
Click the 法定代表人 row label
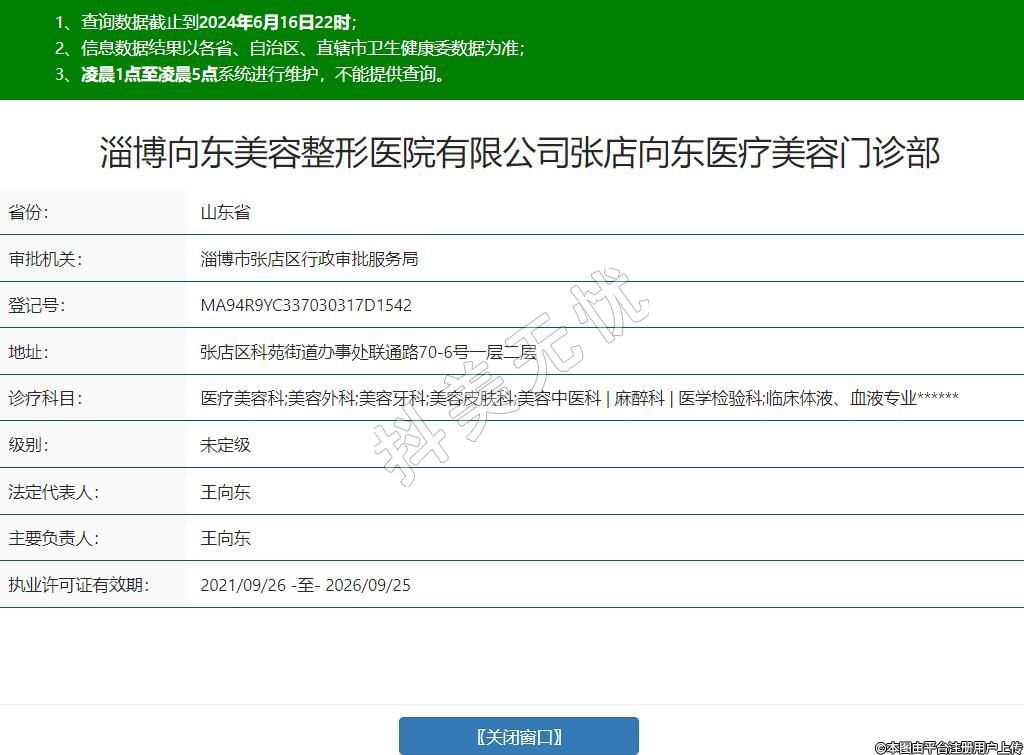tap(53, 492)
